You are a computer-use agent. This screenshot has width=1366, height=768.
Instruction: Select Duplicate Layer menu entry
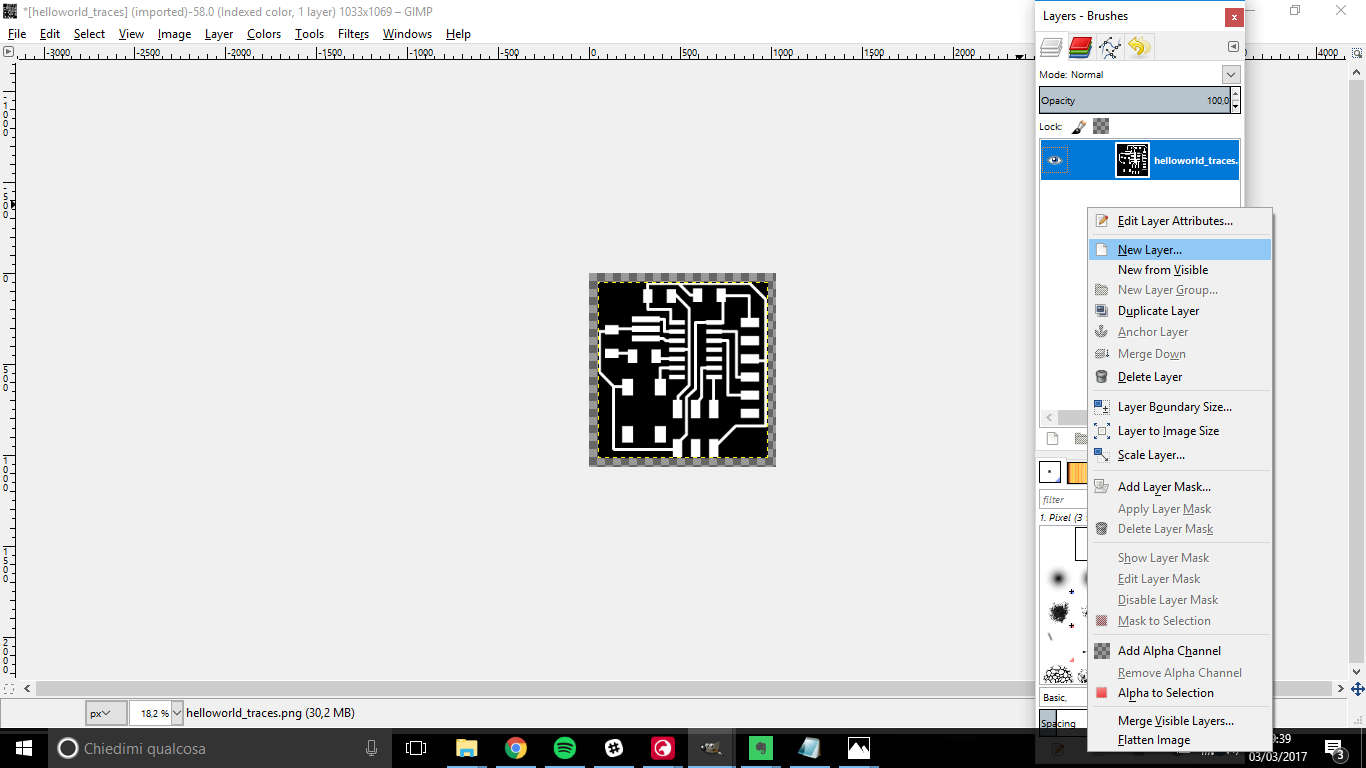[1180, 311]
